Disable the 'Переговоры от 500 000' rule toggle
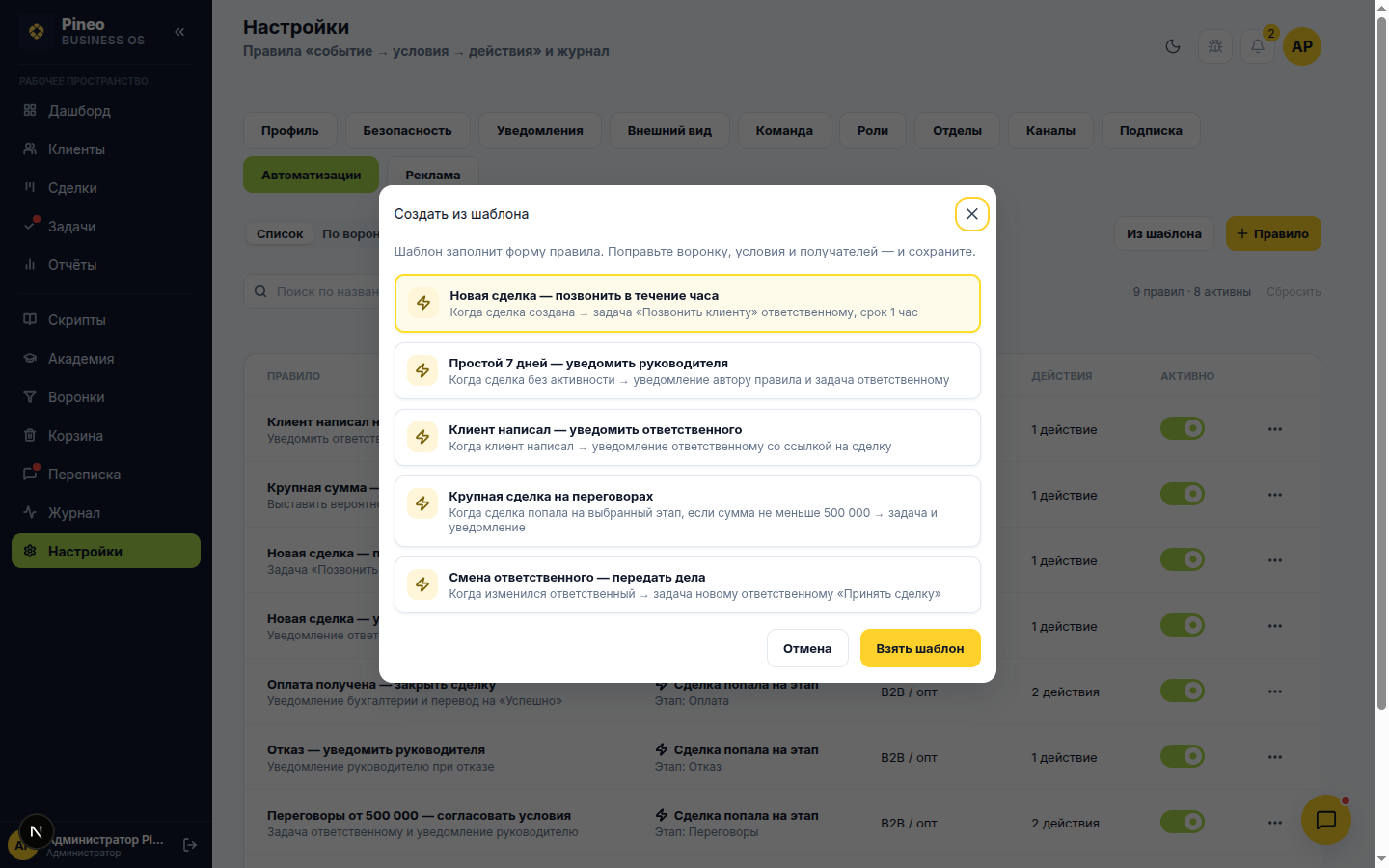 [1183, 822]
